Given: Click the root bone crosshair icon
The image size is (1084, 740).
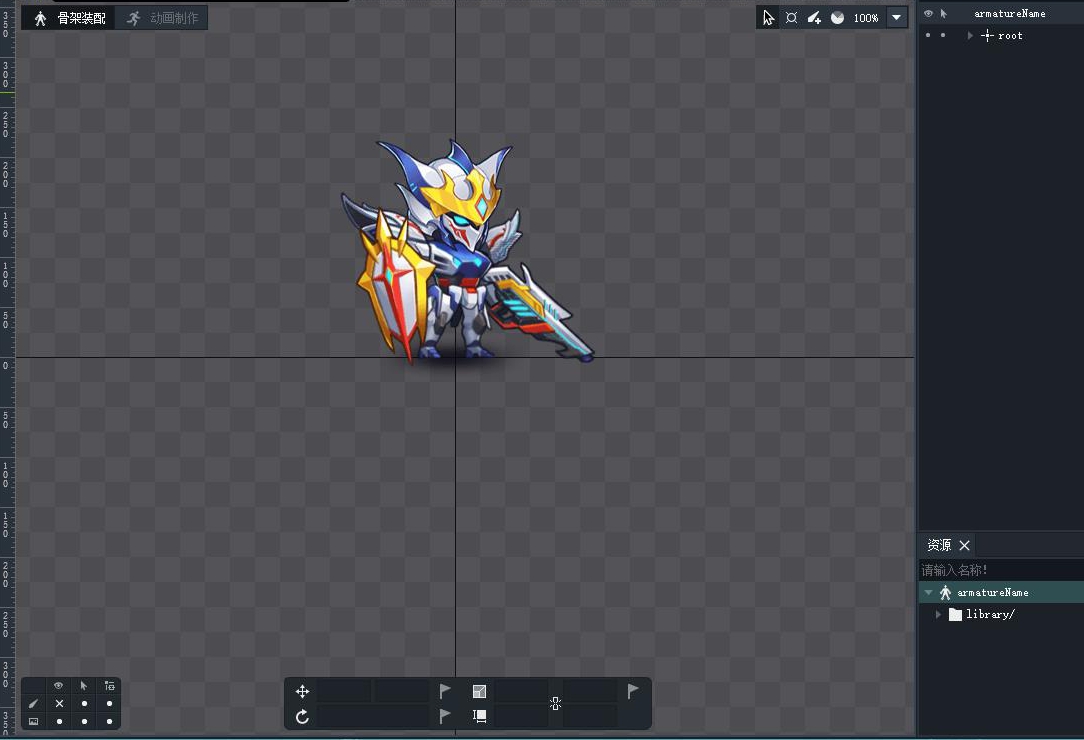Looking at the screenshot, I should point(987,35).
